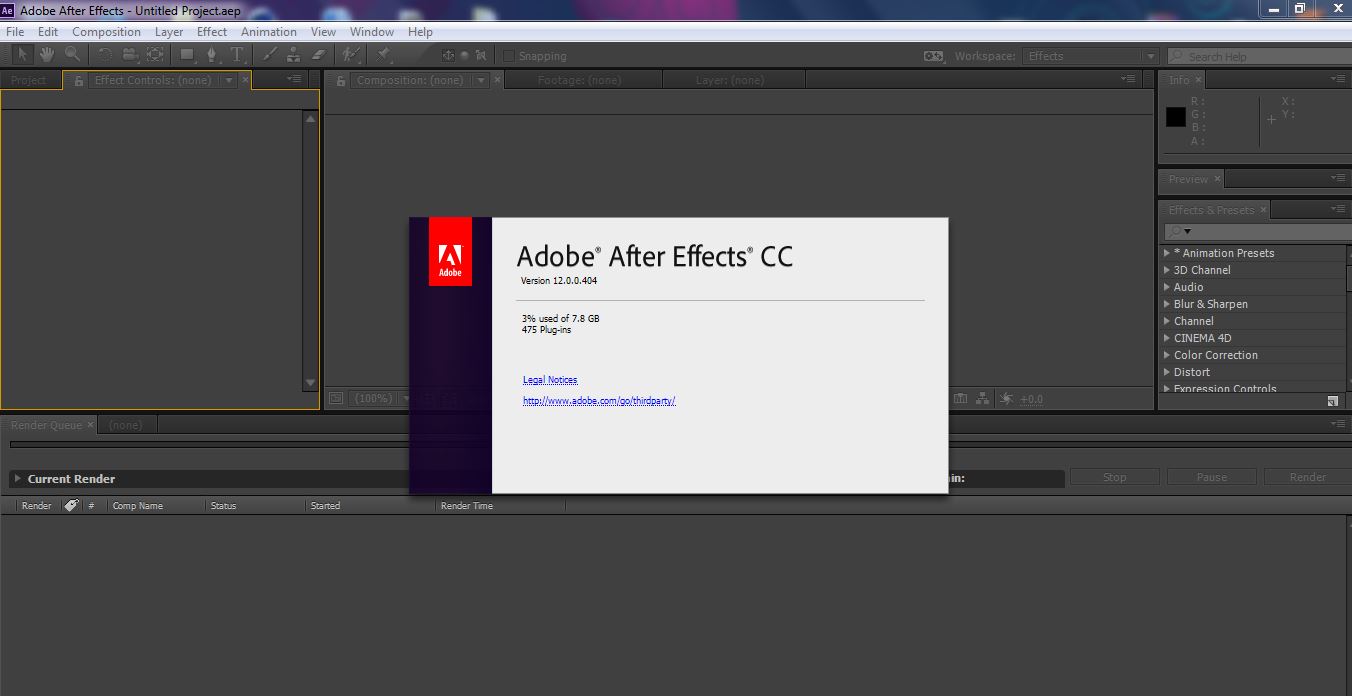Expand the 3D Channel effects category

(x=1166, y=270)
